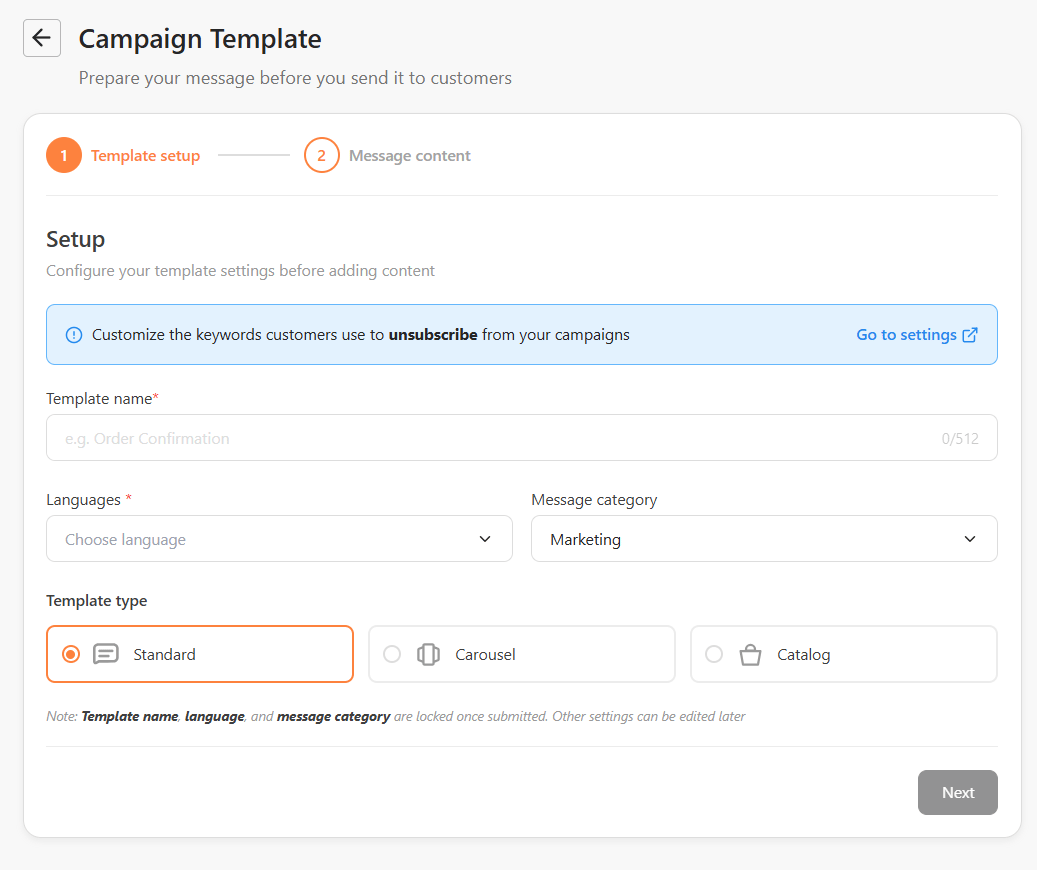Click the external link icon beside Go to settings
This screenshot has width=1037, height=870.
(970, 335)
